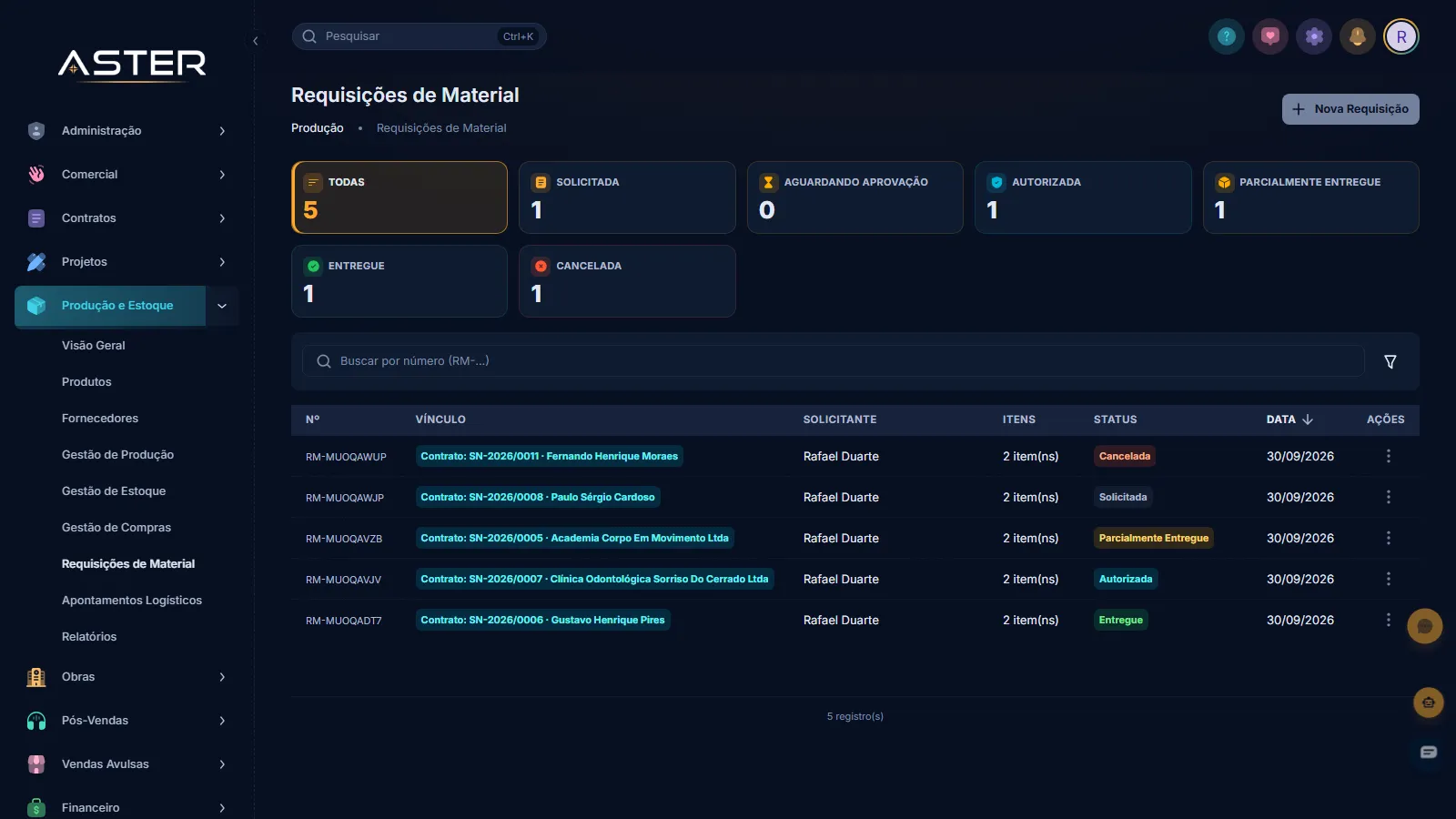Sort table by DATA column
The height and width of the screenshot is (819, 1456).
(1289, 420)
